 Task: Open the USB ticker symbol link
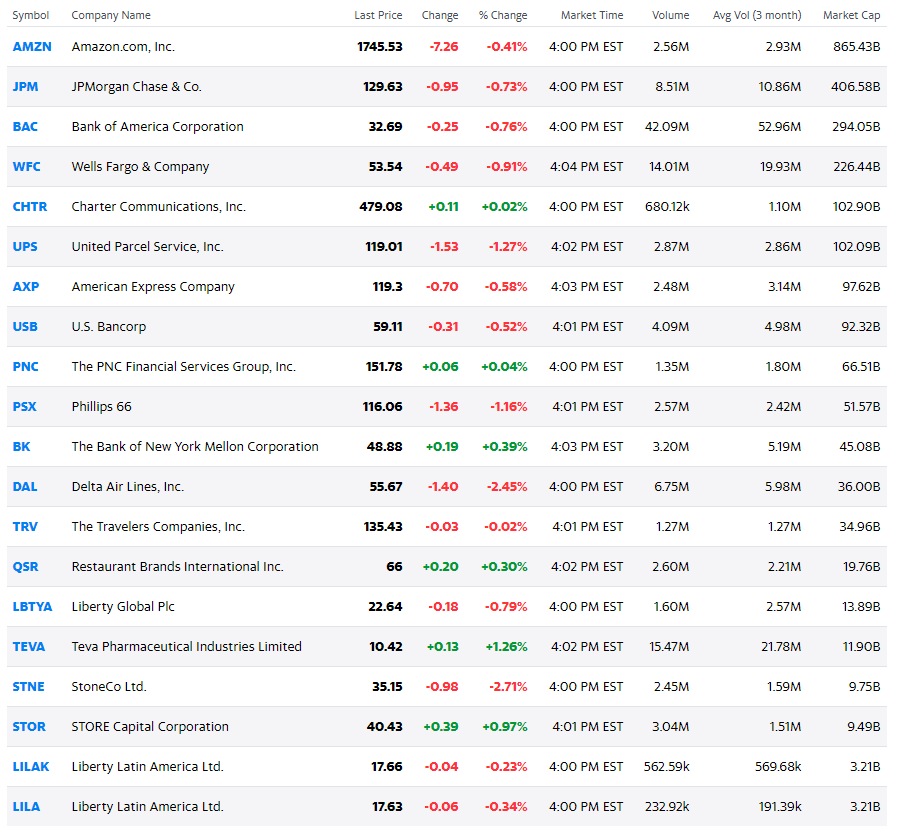click(25, 327)
